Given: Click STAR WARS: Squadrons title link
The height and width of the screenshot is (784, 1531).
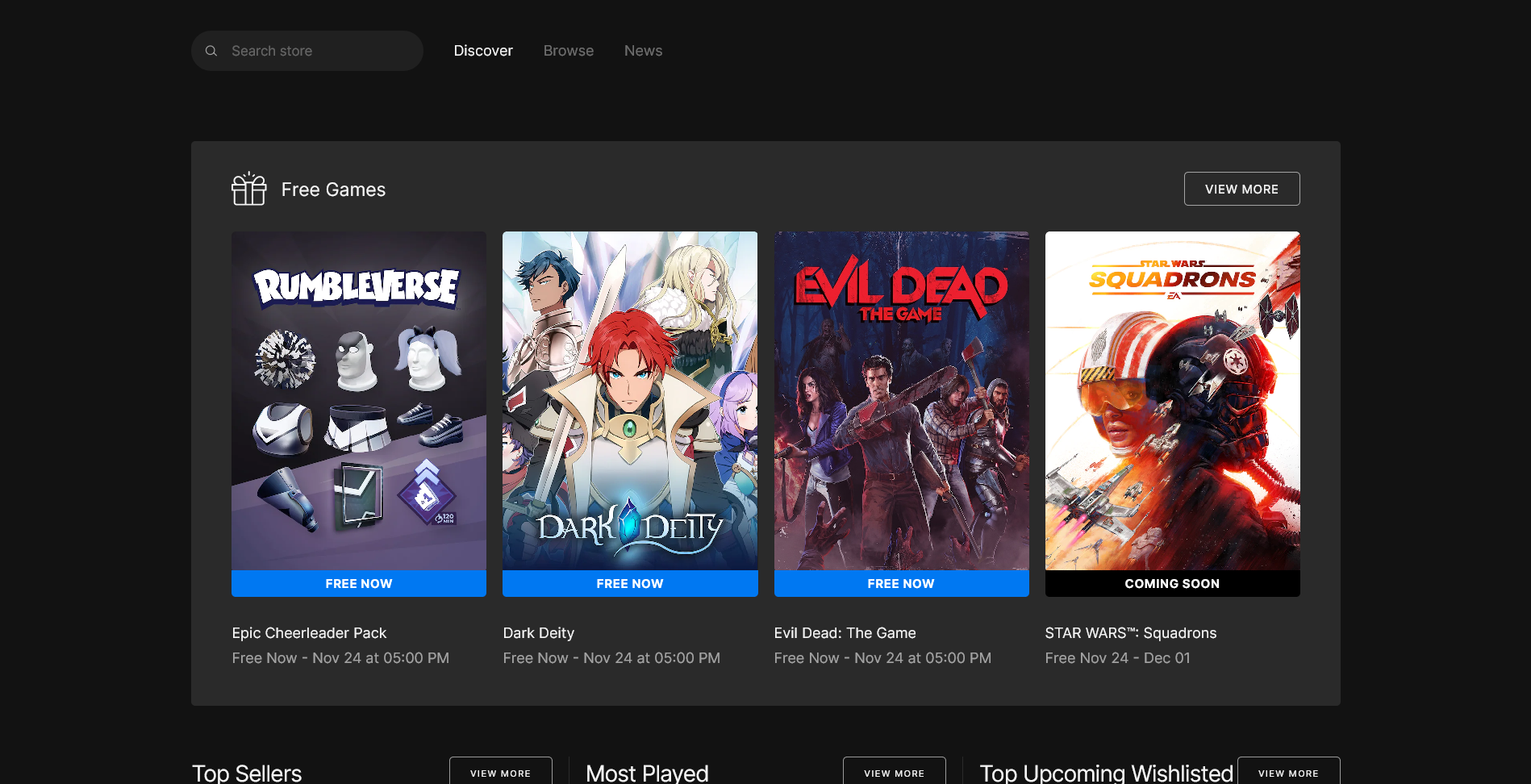Looking at the screenshot, I should [1130, 633].
